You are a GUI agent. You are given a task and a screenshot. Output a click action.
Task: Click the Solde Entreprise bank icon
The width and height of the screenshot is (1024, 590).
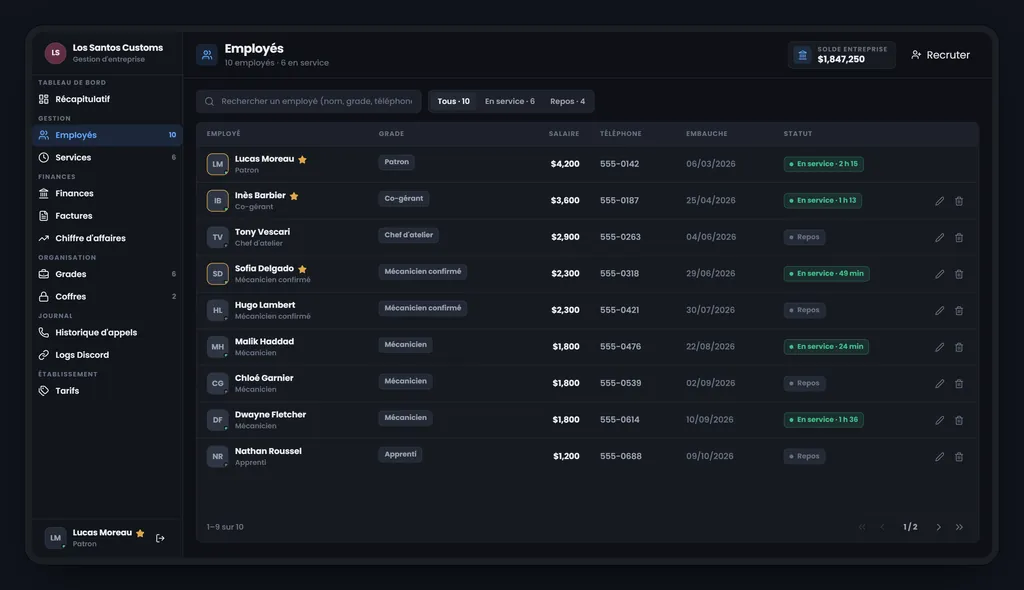click(x=803, y=55)
